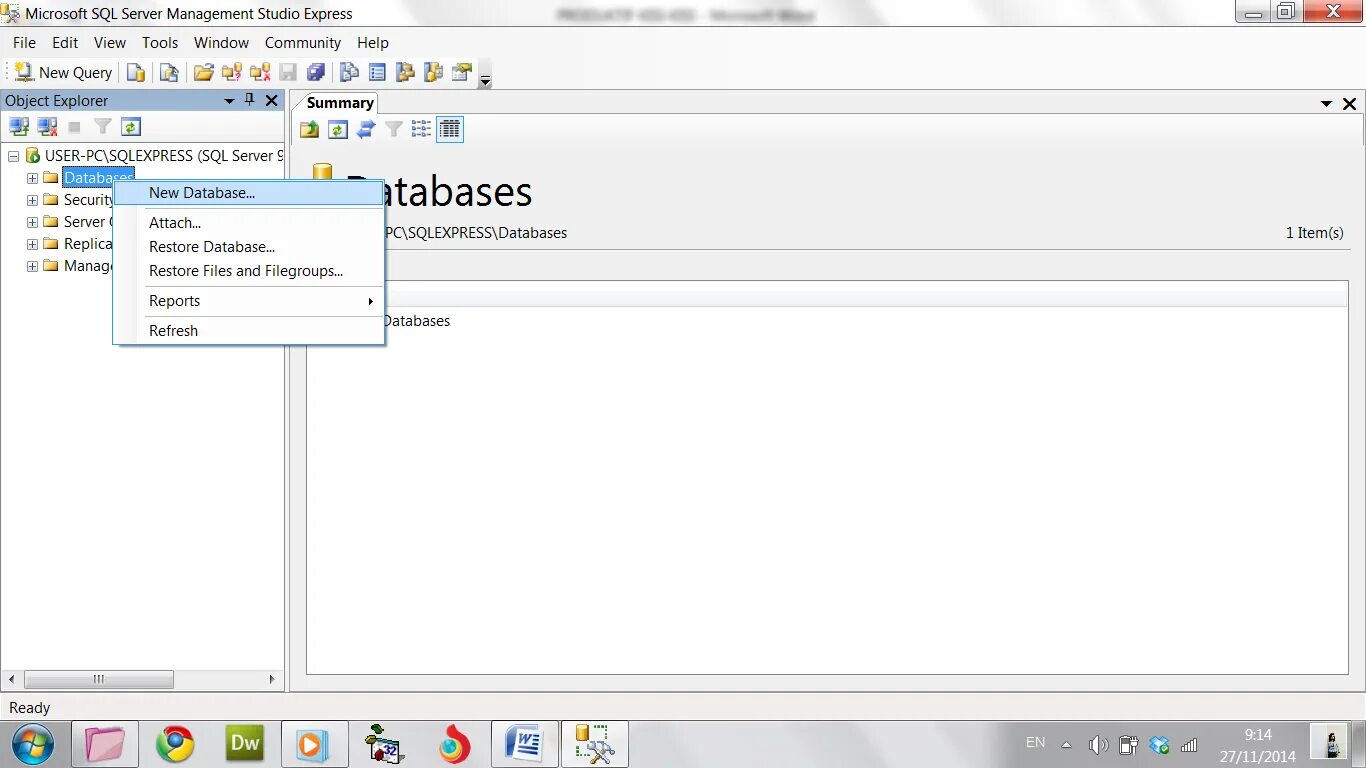
Task: Toggle Object Explorer auto-hide pin
Action: coord(250,100)
